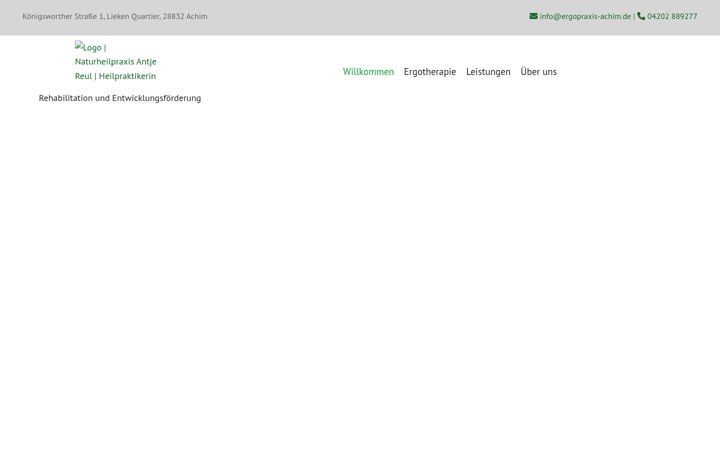Navigate to Über uns page

coord(538,72)
